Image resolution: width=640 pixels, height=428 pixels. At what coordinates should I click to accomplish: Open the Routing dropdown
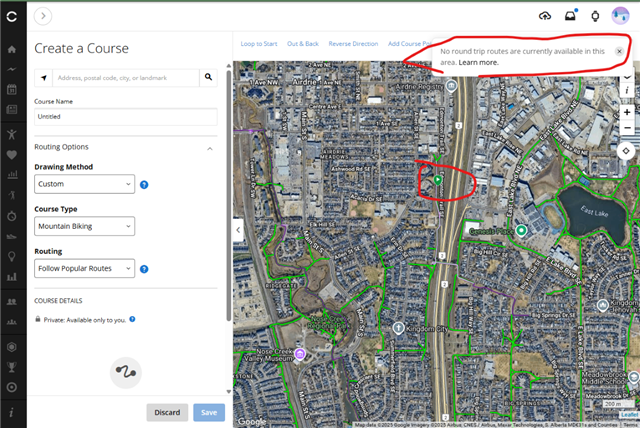(x=85, y=268)
